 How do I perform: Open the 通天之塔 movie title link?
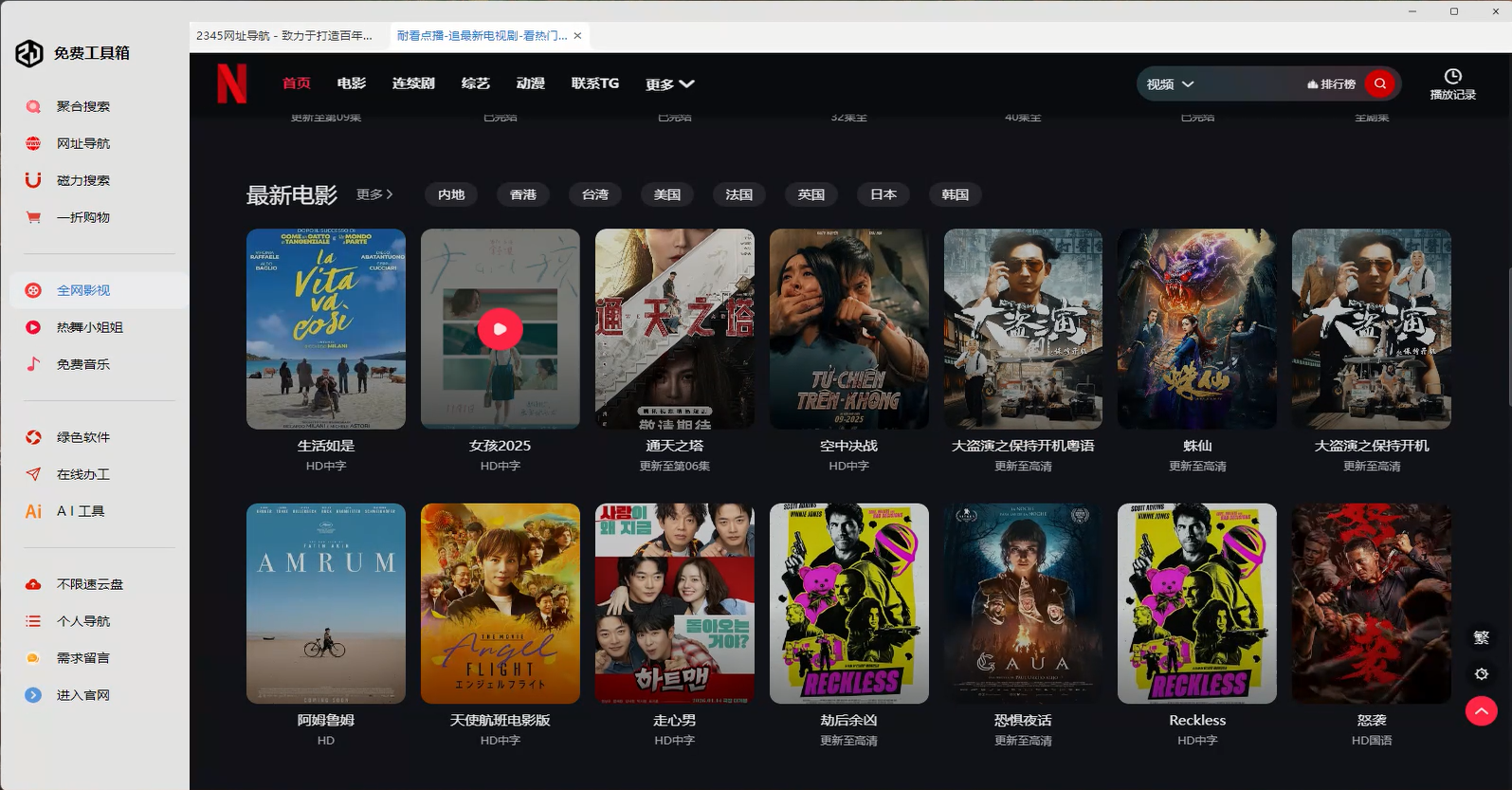point(674,446)
